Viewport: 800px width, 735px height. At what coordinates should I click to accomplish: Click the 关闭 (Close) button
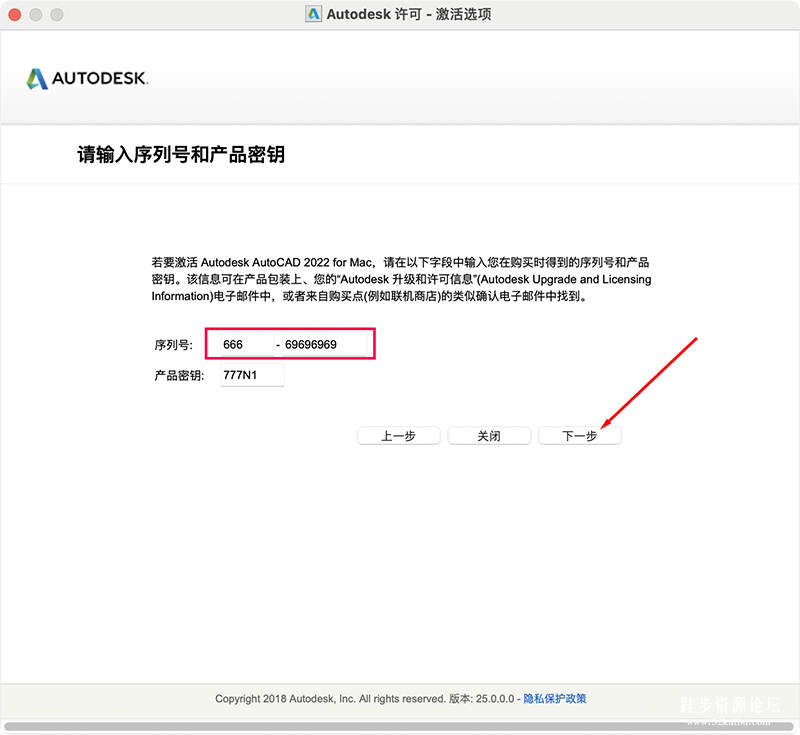point(489,436)
